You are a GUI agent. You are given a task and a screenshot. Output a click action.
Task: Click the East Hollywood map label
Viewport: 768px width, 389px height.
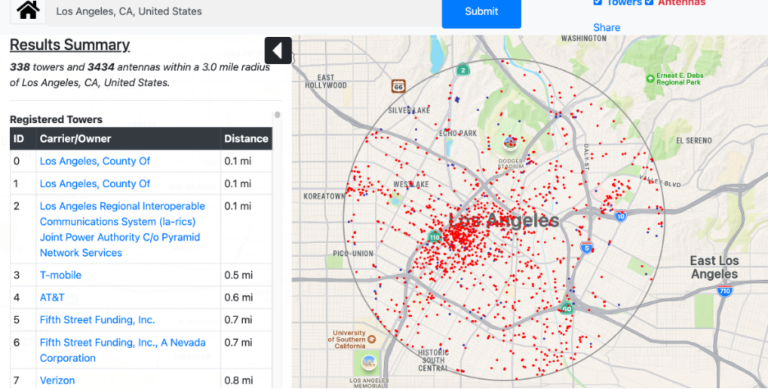tap(326, 81)
